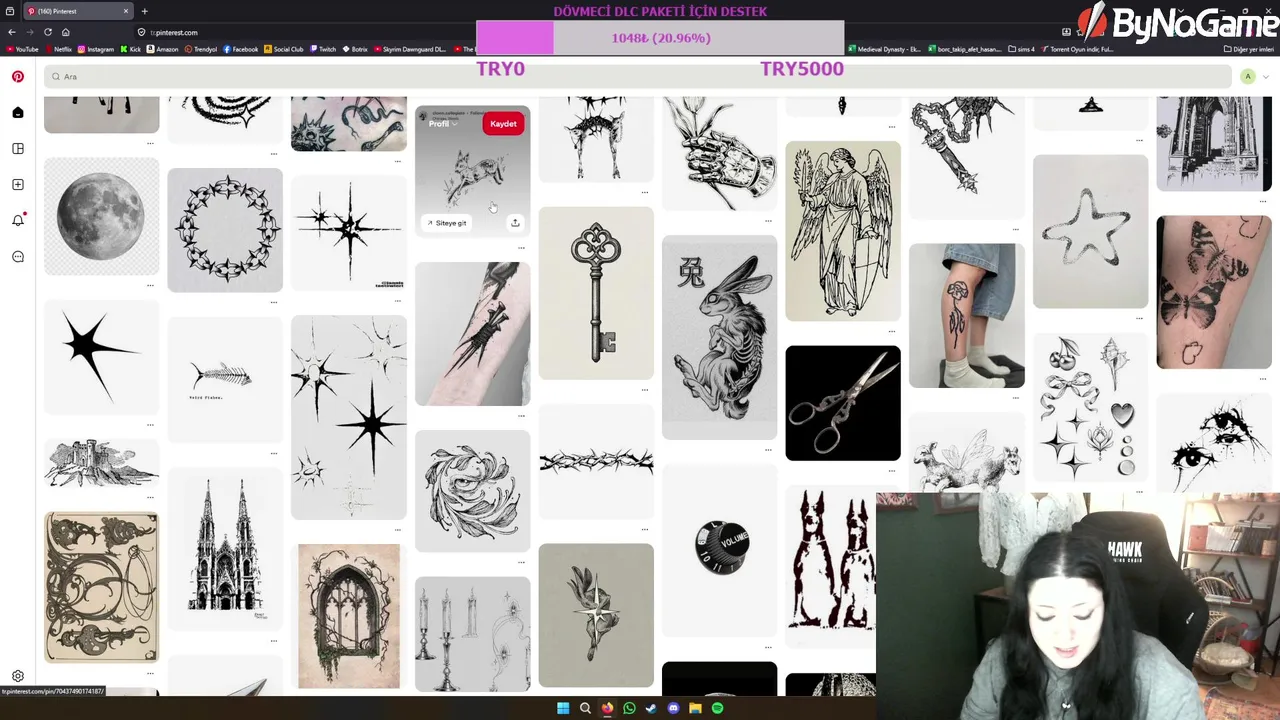Image resolution: width=1280 pixels, height=720 pixels.
Task: Open the horizontal thorn vine pin
Action: click(x=596, y=461)
